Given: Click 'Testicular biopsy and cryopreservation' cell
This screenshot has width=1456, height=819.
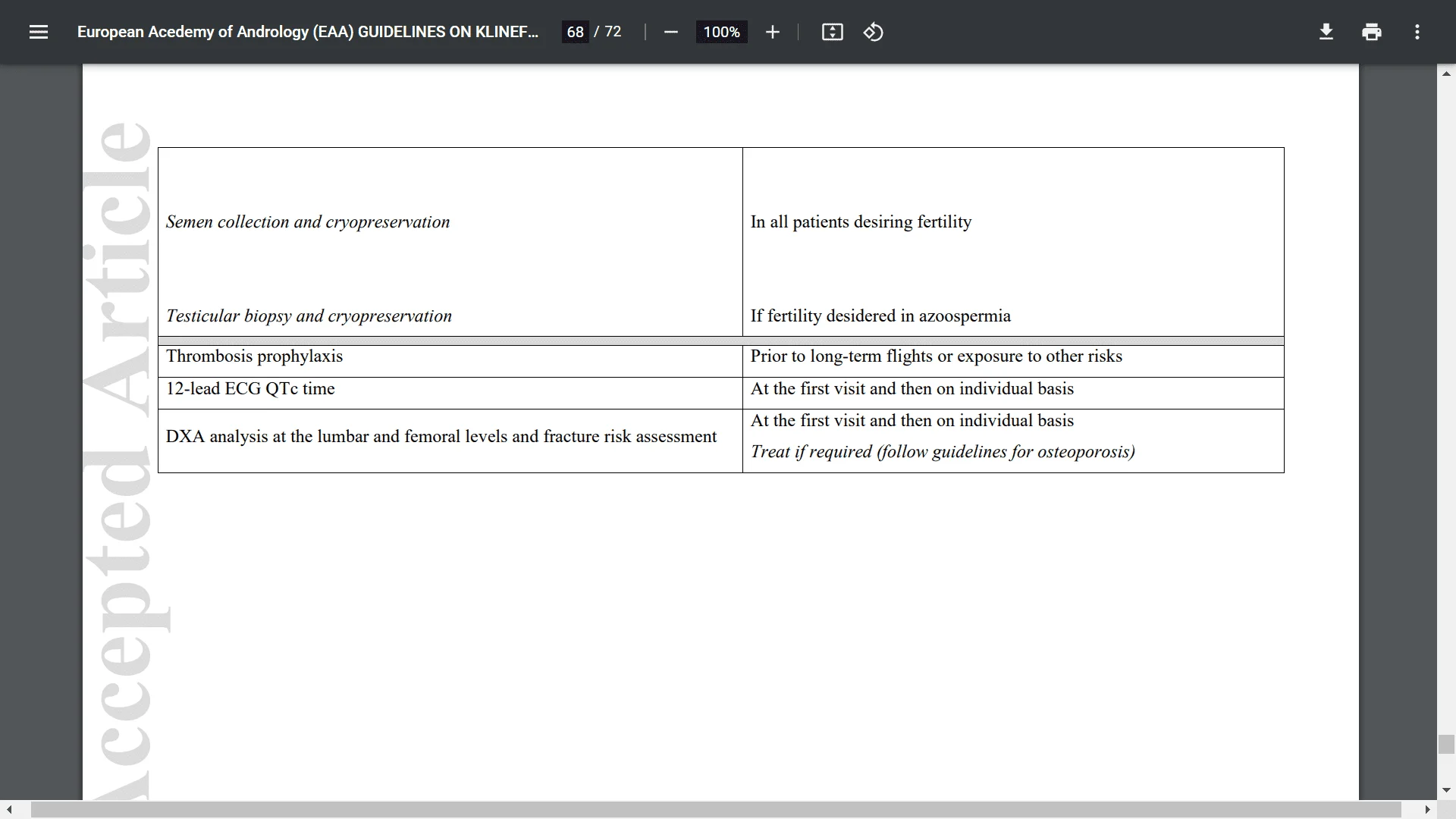Looking at the screenshot, I should [x=309, y=316].
